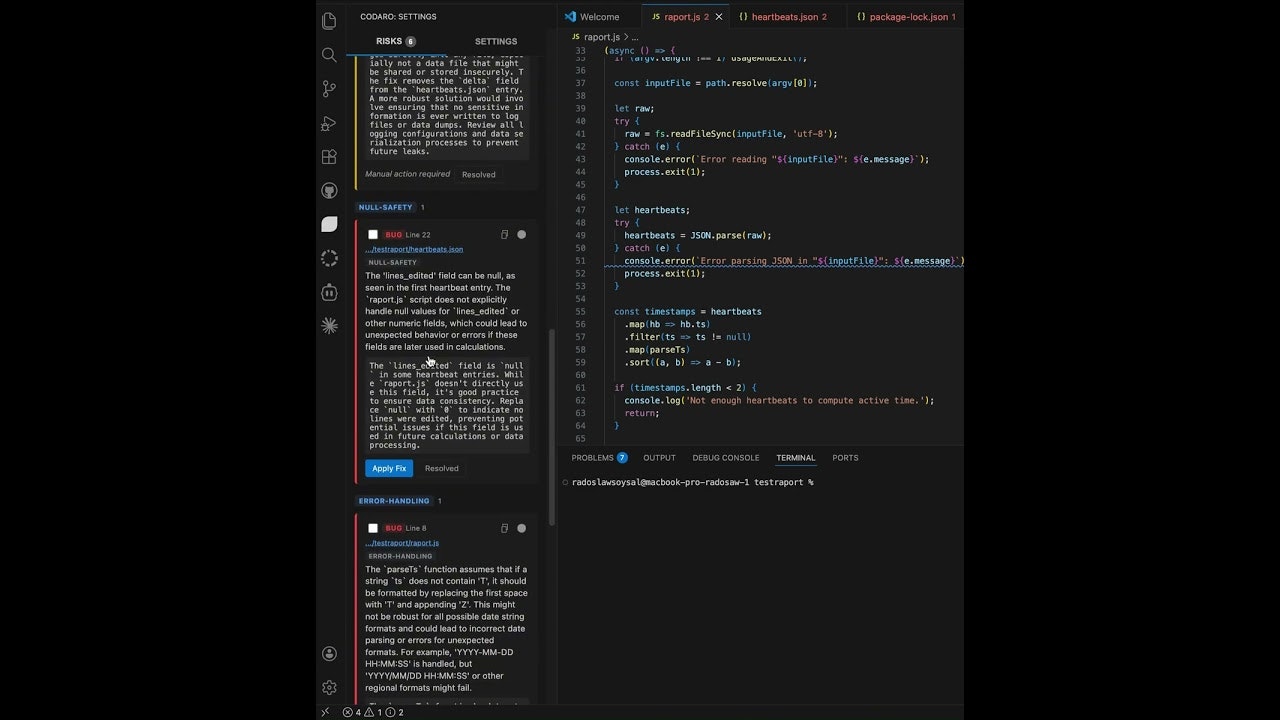Click the Codaro panel vertical scrollbar
The width and height of the screenshot is (1280, 720).
[551, 428]
